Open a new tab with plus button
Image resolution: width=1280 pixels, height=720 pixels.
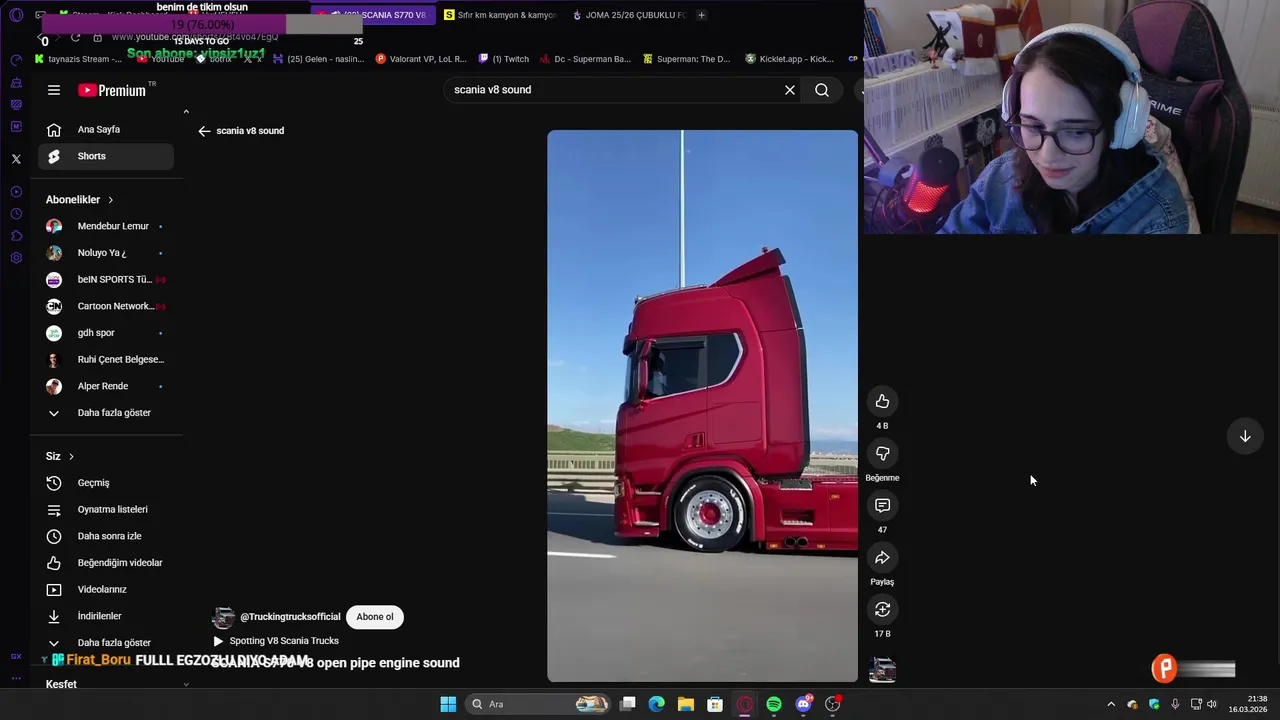[x=701, y=15]
